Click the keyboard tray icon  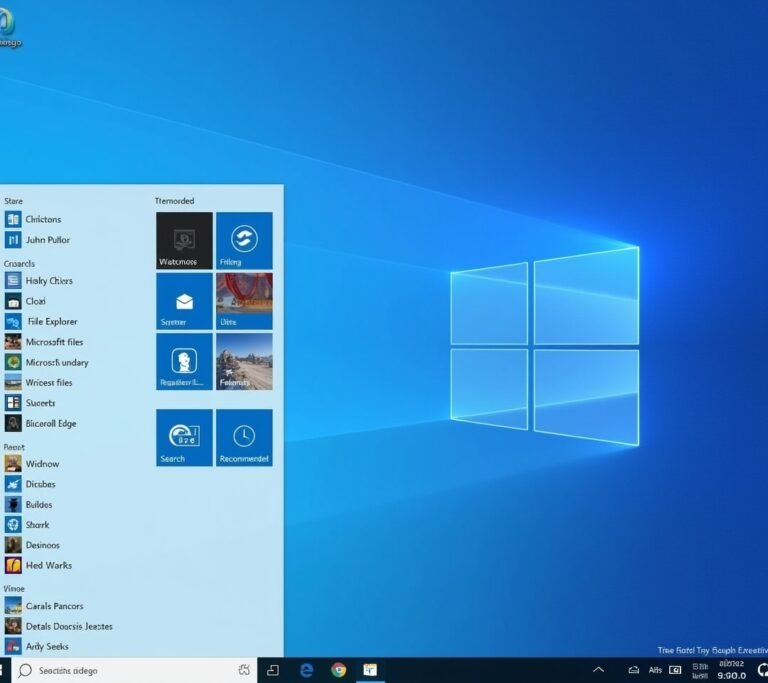click(675, 670)
